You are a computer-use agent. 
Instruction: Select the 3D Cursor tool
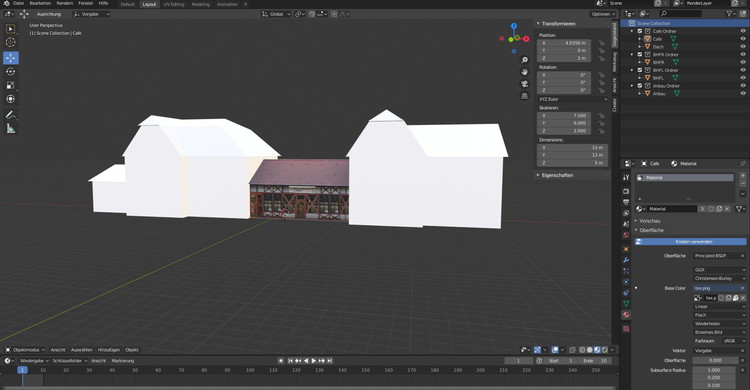click(x=11, y=43)
